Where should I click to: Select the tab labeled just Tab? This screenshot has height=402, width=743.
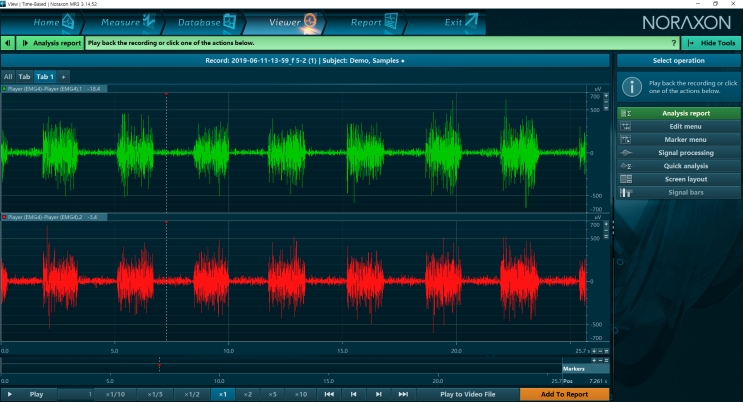[24, 76]
